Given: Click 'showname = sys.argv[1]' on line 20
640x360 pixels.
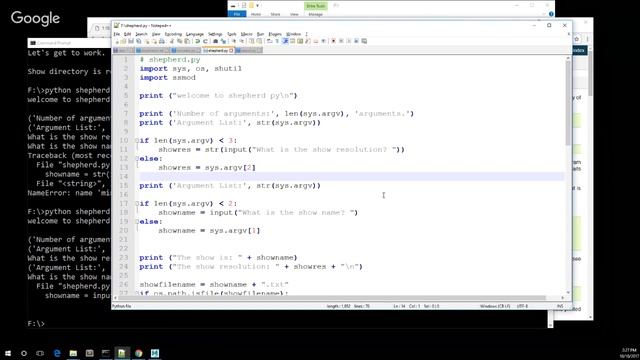Looking at the screenshot, I should 209,230.
